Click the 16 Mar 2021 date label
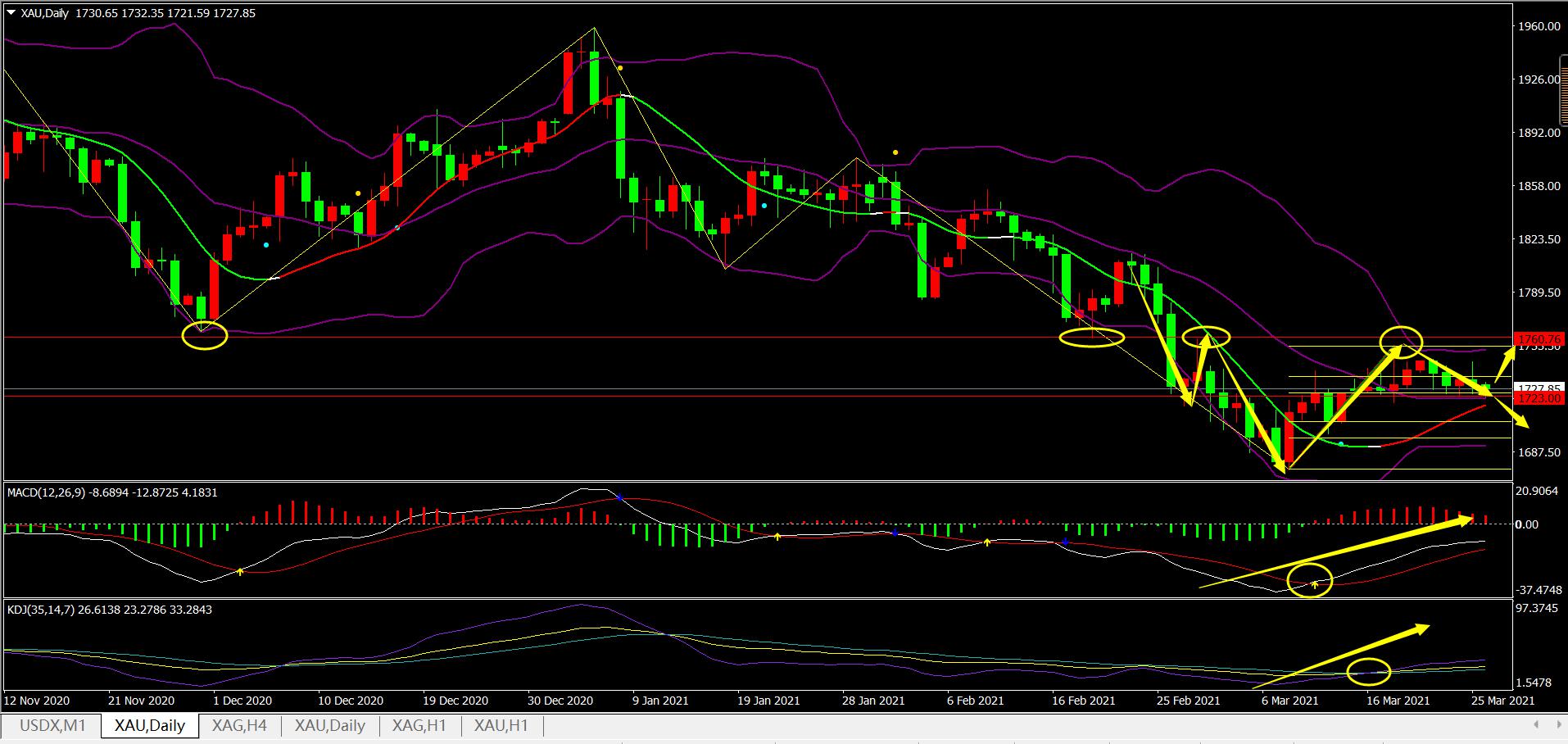Screen dimensions: 1568x744 click(1398, 701)
